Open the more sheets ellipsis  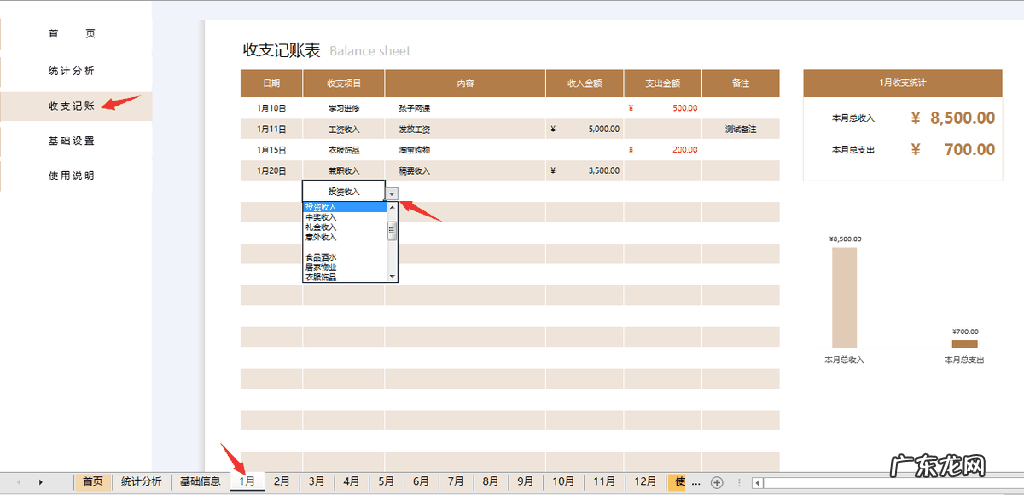pyautogui.click(x=696, y=483)
